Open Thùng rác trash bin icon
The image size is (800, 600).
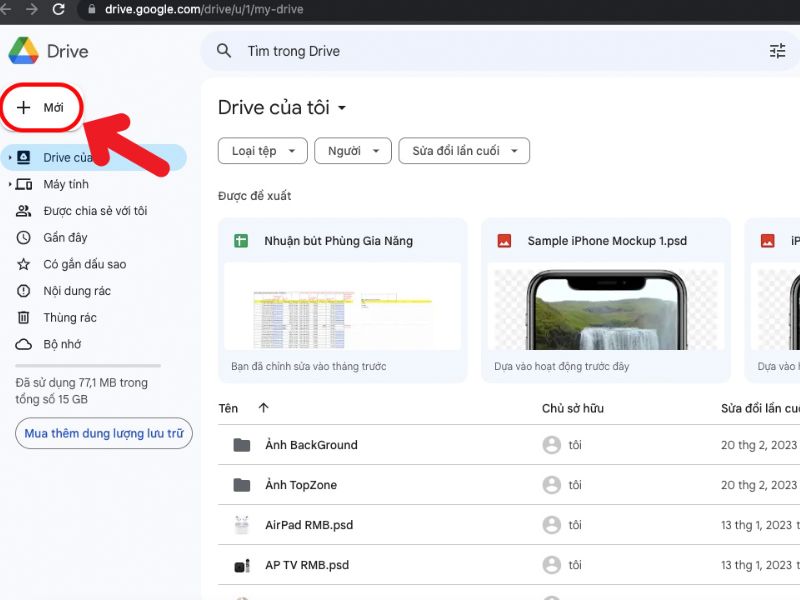(23, 317)
